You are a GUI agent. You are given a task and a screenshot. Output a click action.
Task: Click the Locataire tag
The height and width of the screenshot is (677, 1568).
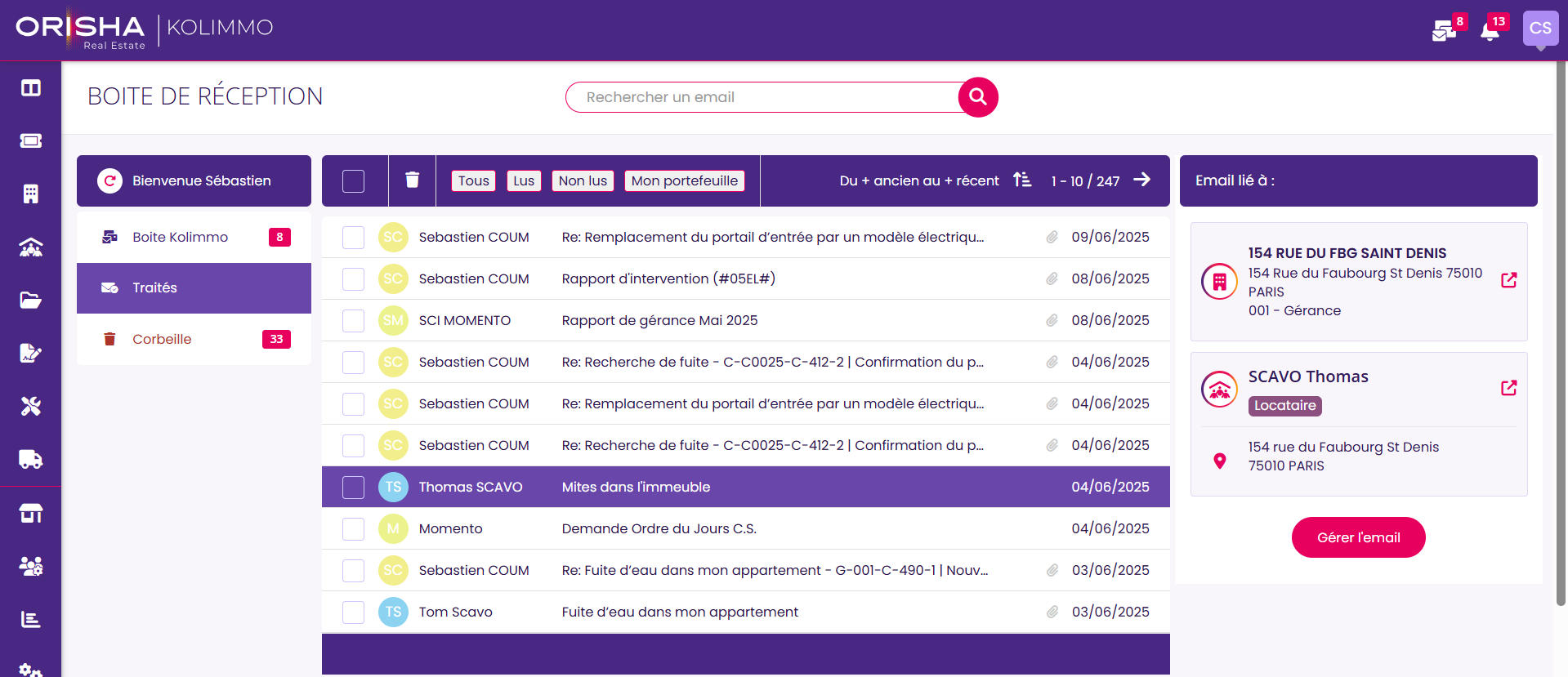click(x=1284, y=406)
